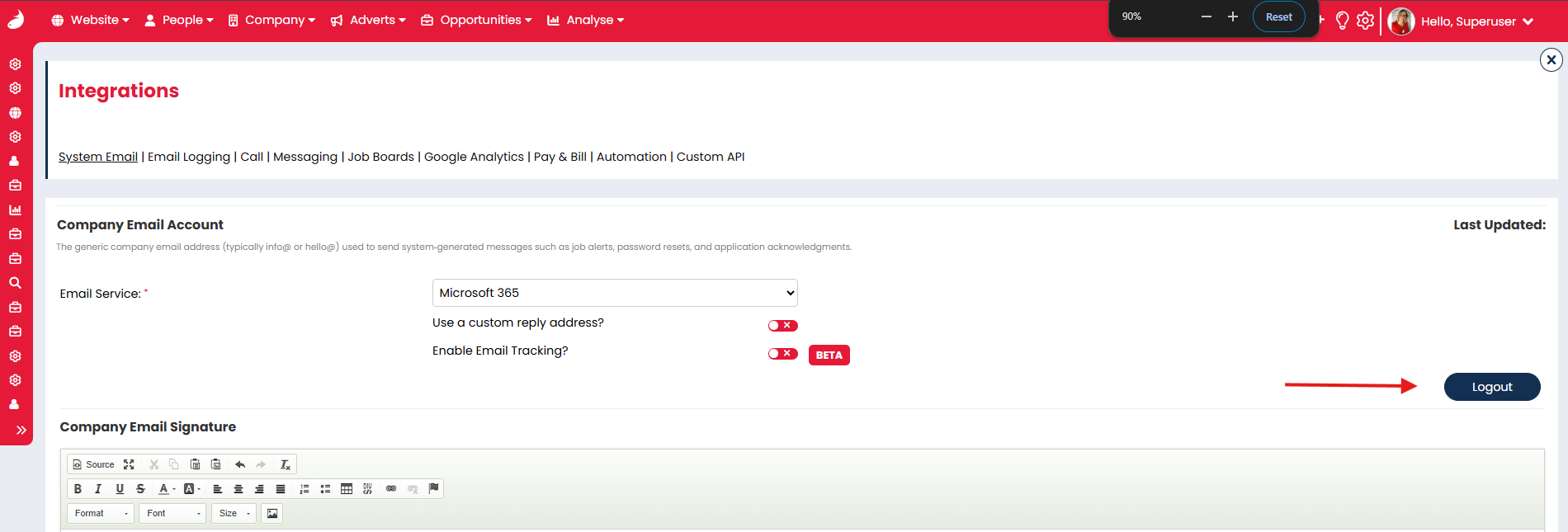
Task: Toggle the custom reply address switch
Action: click(x=782, y=326)
